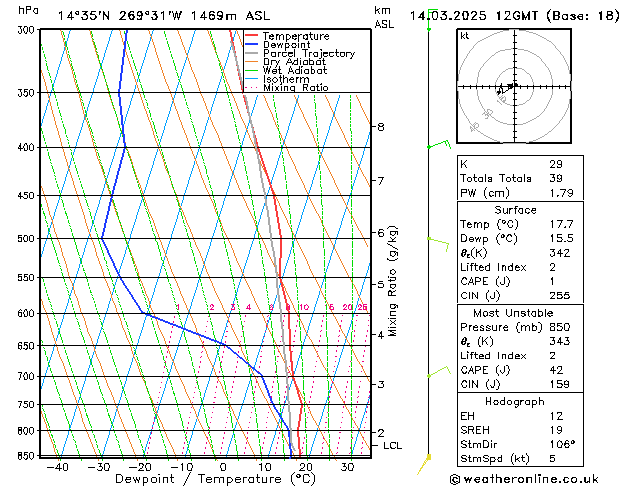The width and height of the screenshot is (629, 486).
Task: Click the kt label in hodograph
Action: 465,36
